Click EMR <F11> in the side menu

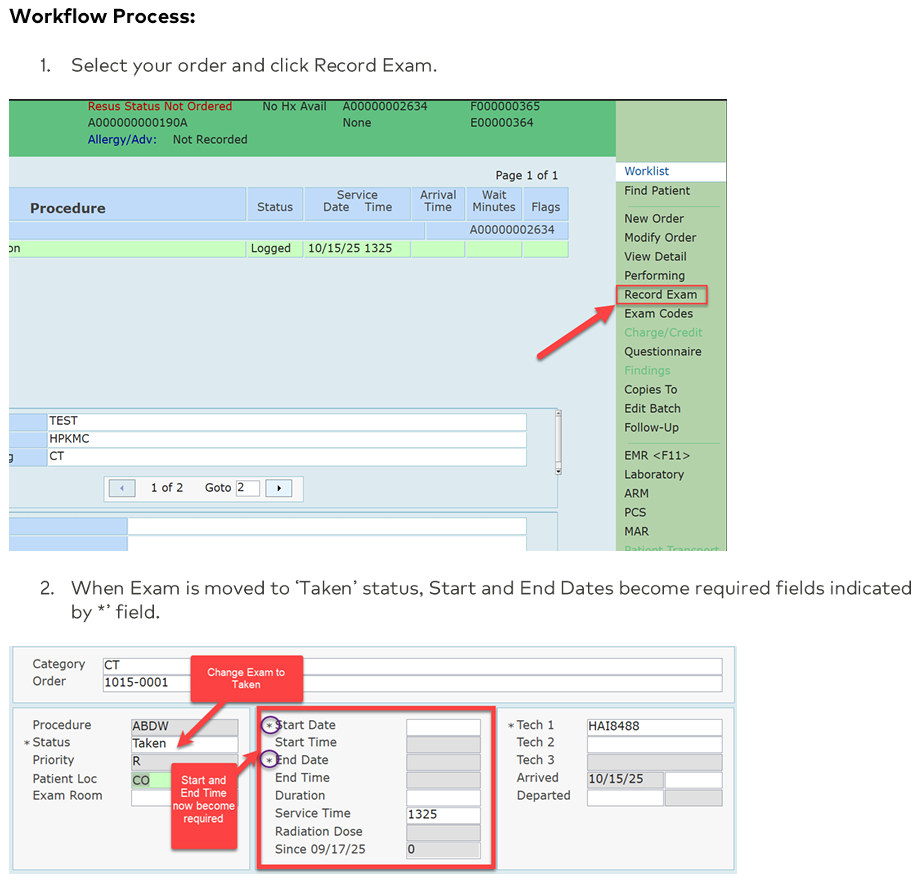657,456
